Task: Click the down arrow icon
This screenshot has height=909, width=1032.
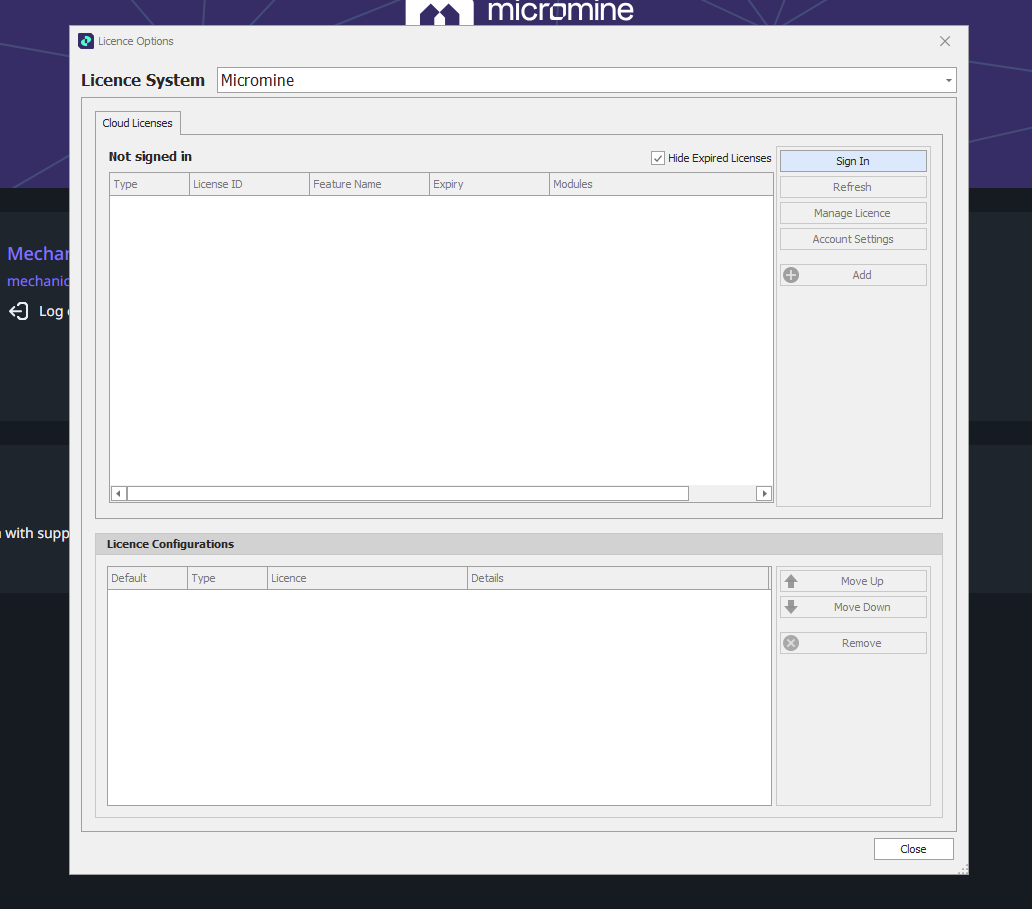Action: click(791, 607)
